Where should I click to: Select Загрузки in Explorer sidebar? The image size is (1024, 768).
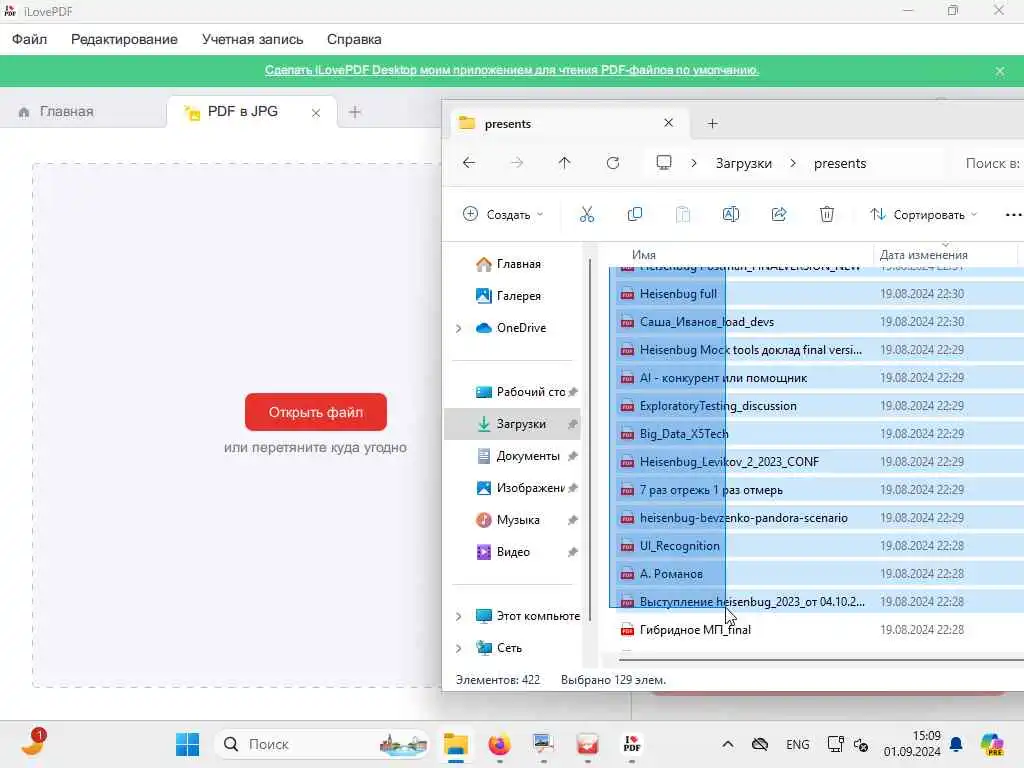pos(512,424)
